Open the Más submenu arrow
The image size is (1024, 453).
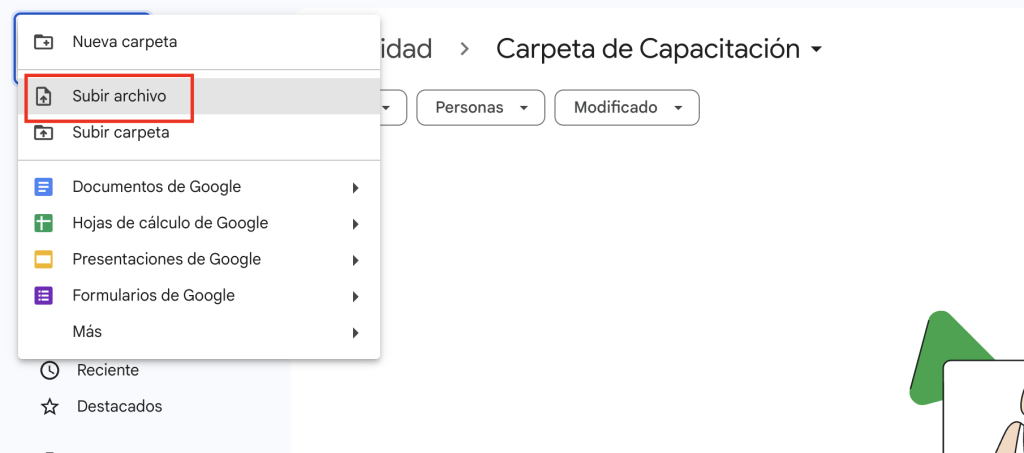click(355, 332)
